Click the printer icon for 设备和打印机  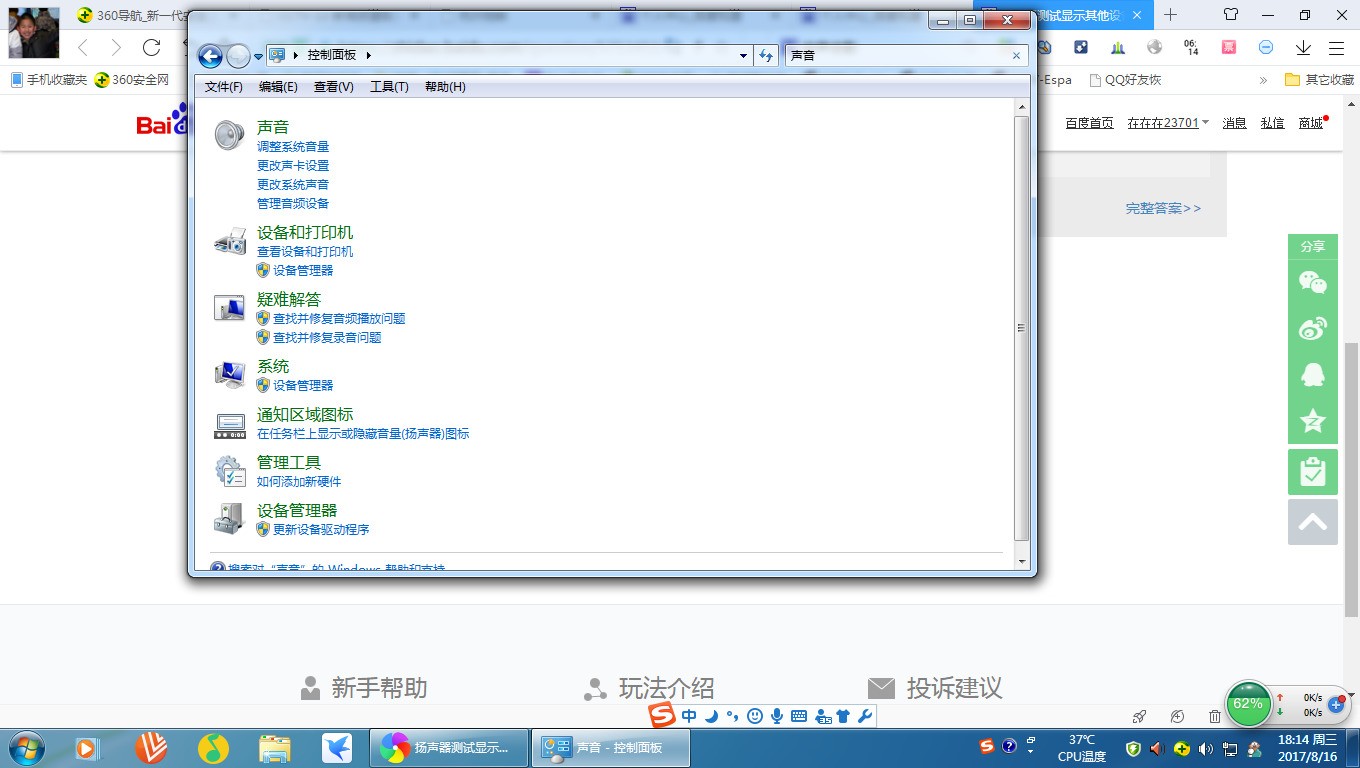pos(230,241)
